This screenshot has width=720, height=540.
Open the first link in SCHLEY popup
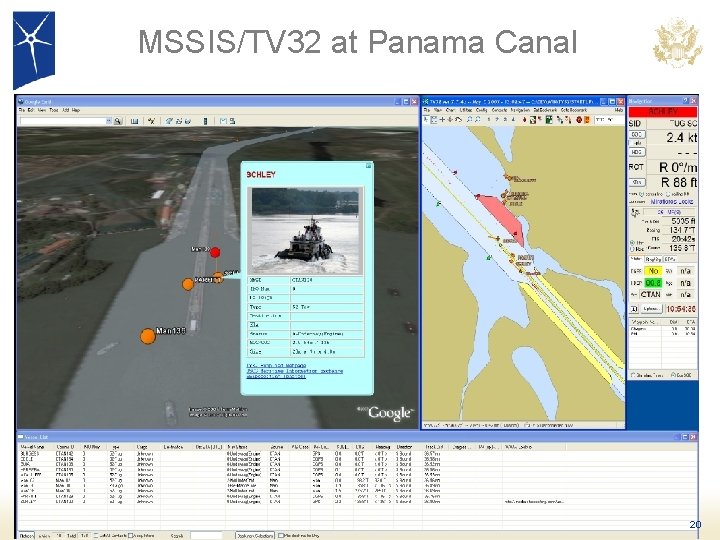point(276,366)
